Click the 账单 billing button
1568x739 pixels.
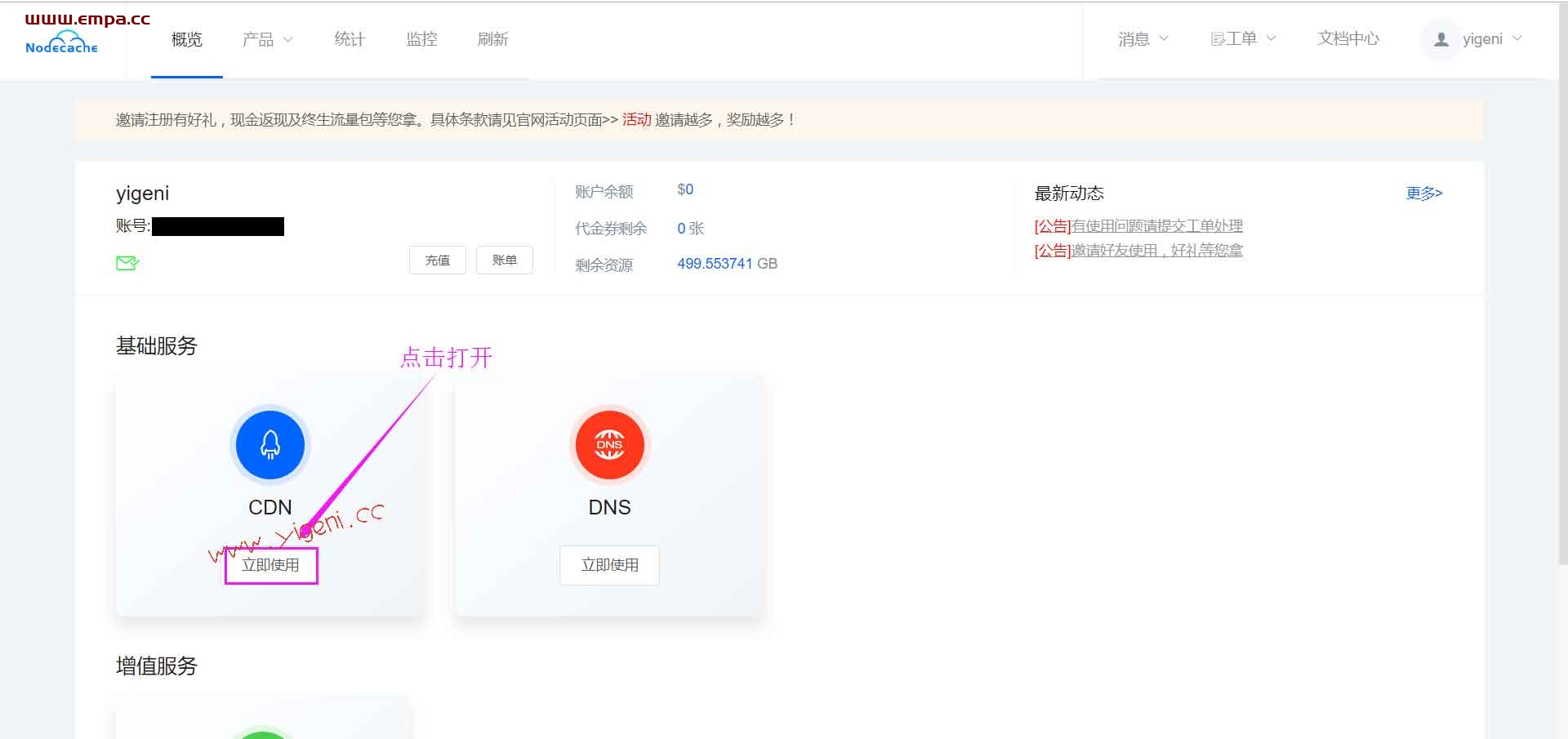point(505,260)
